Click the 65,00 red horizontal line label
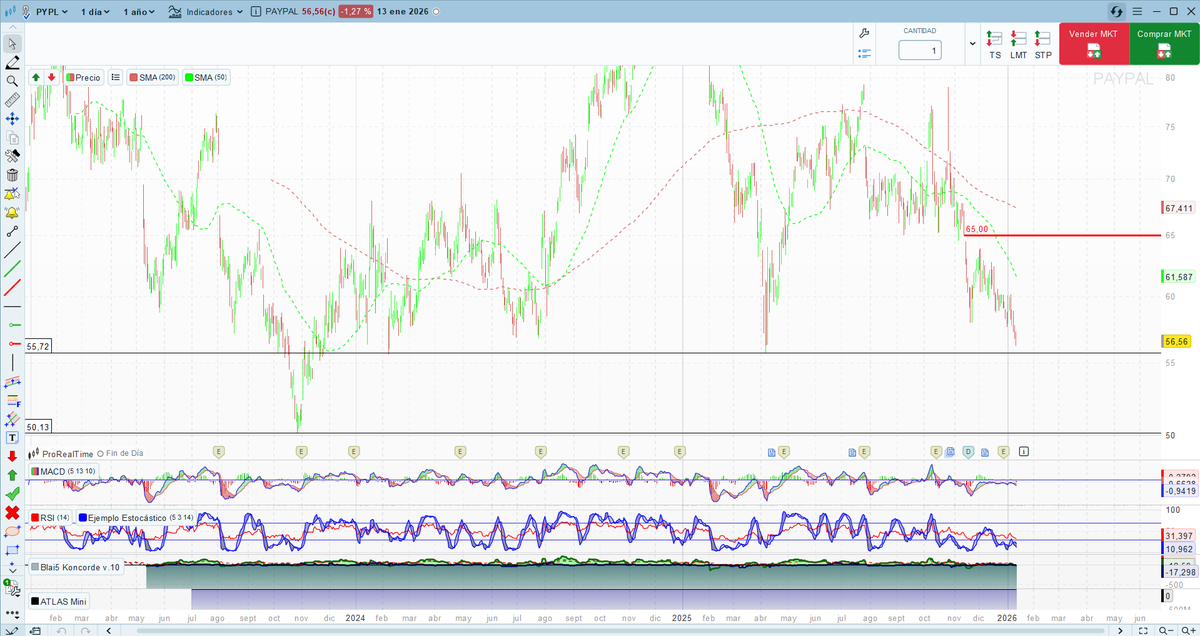 tap(977, 230)
